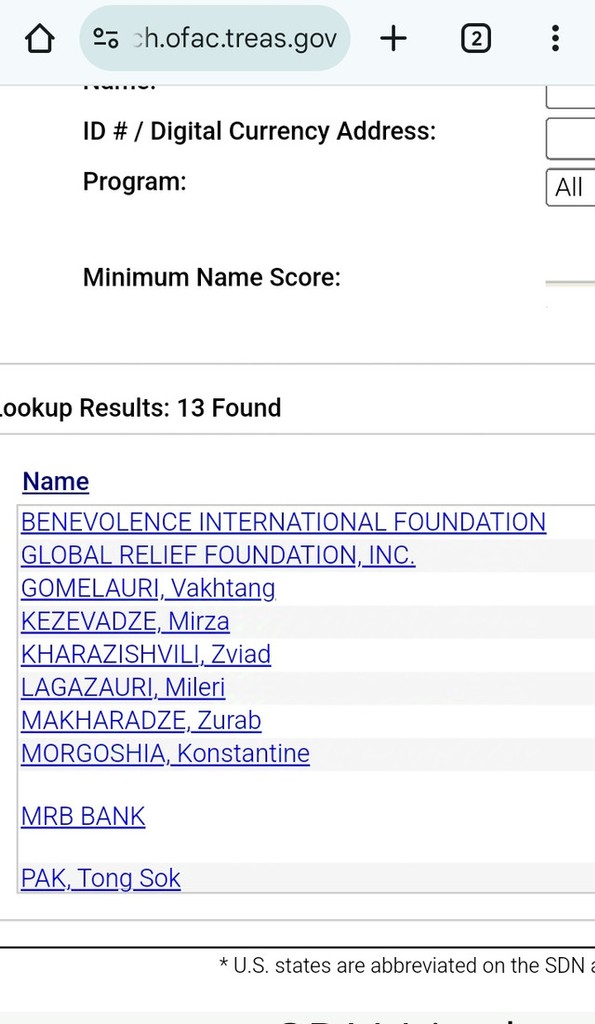Select KEZEVADZE, Mirza result
The width and height of the screenshot is (595, 1024).
[125, 621]
